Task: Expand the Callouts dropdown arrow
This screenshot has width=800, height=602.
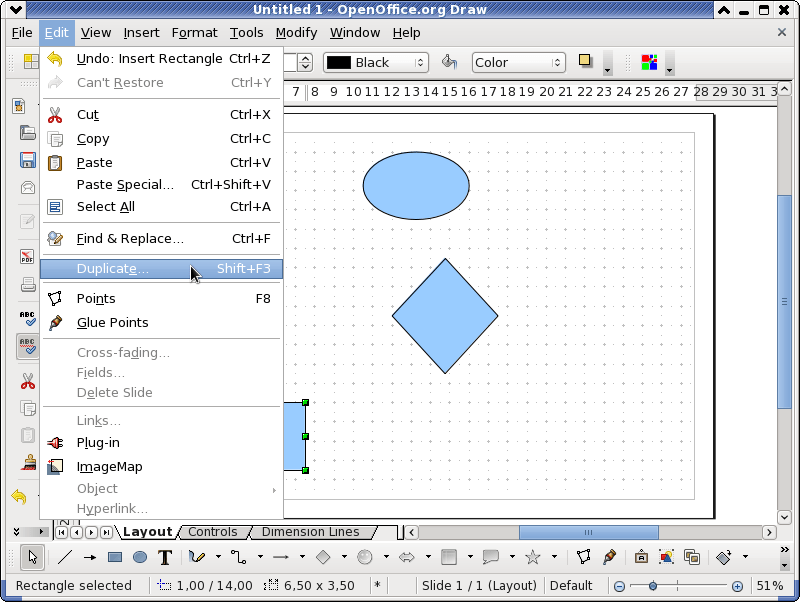Action: [512, 557]
